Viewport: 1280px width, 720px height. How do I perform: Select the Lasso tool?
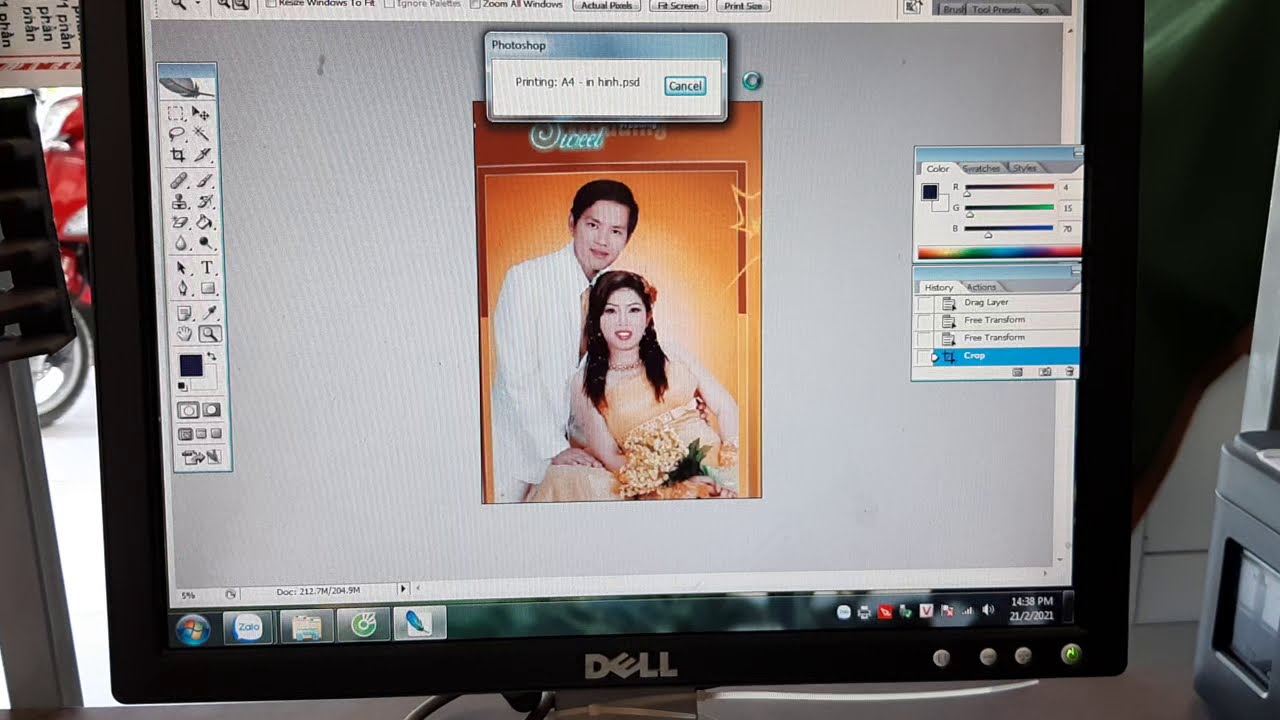(x=176, y=133)
